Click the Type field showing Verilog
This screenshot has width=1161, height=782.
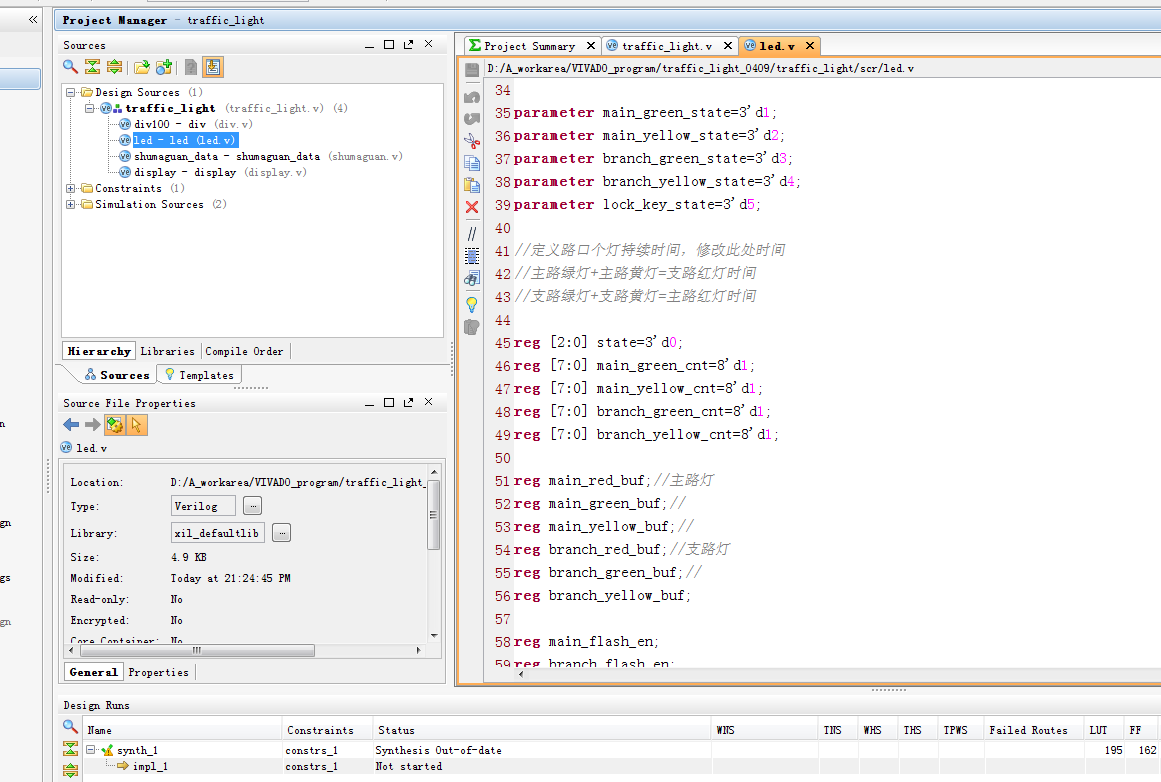203,506
